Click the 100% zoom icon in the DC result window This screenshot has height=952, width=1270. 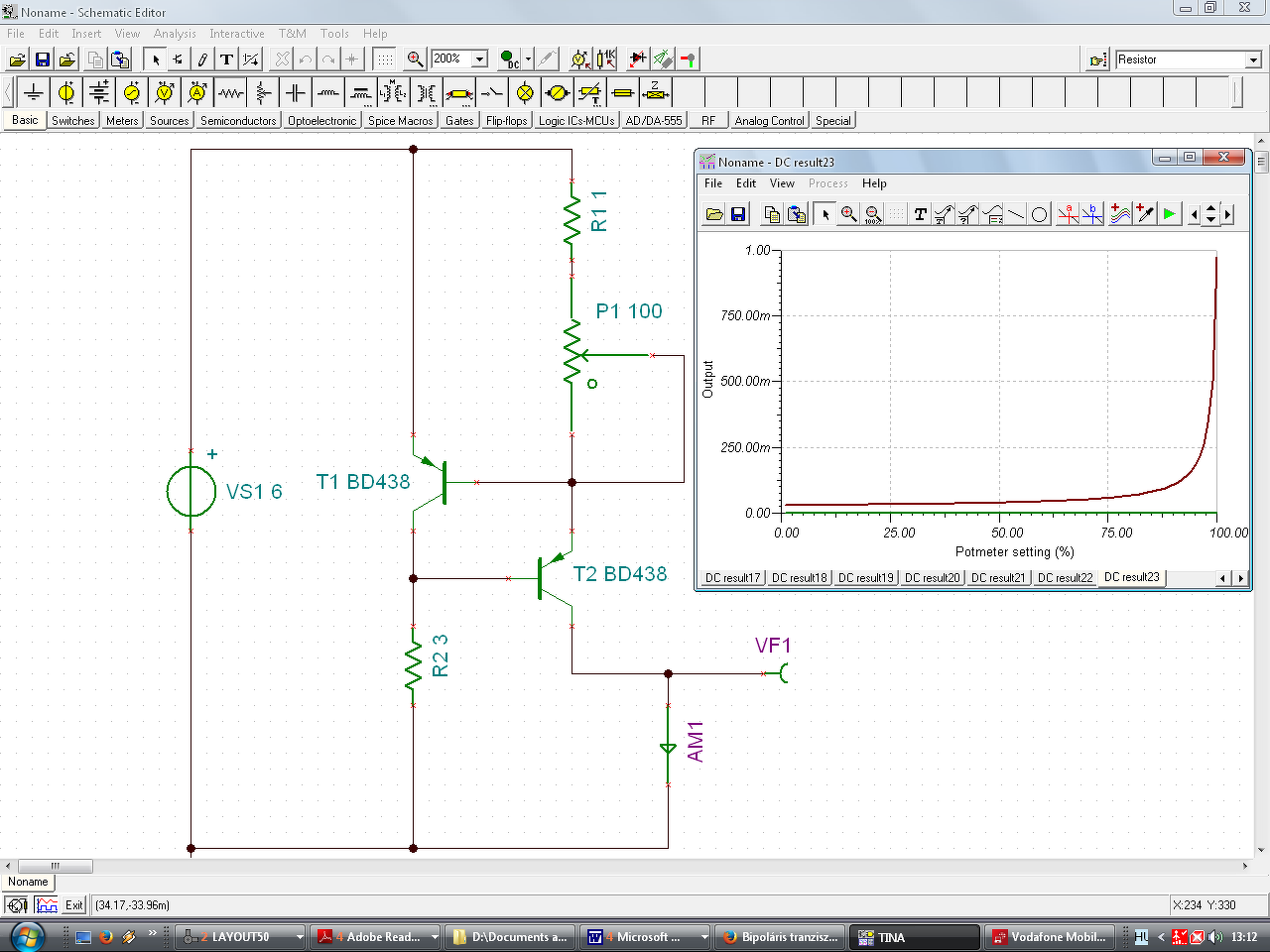pyautogui.click(x=873, y=214)
